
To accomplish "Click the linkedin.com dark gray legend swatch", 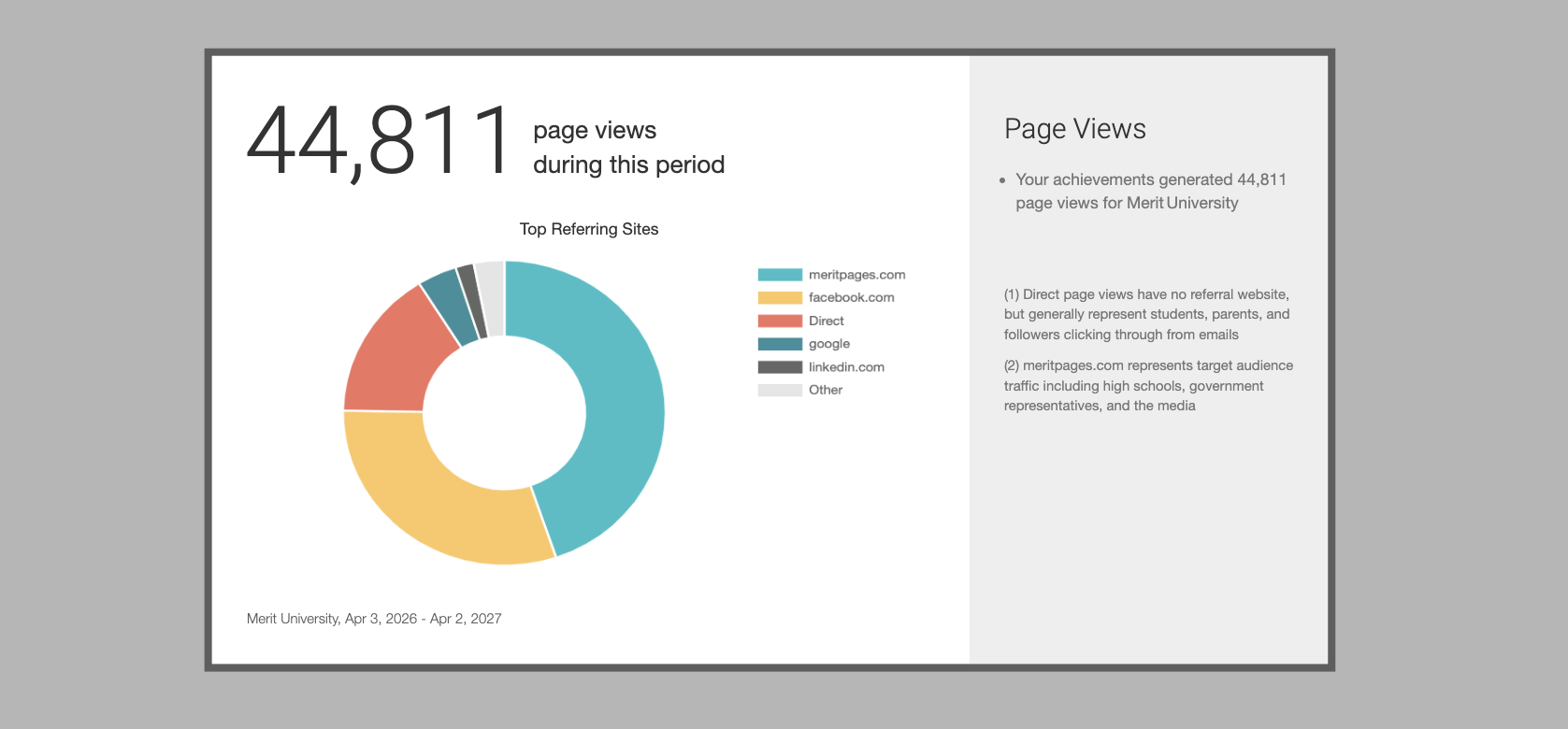I will point(780,367).
